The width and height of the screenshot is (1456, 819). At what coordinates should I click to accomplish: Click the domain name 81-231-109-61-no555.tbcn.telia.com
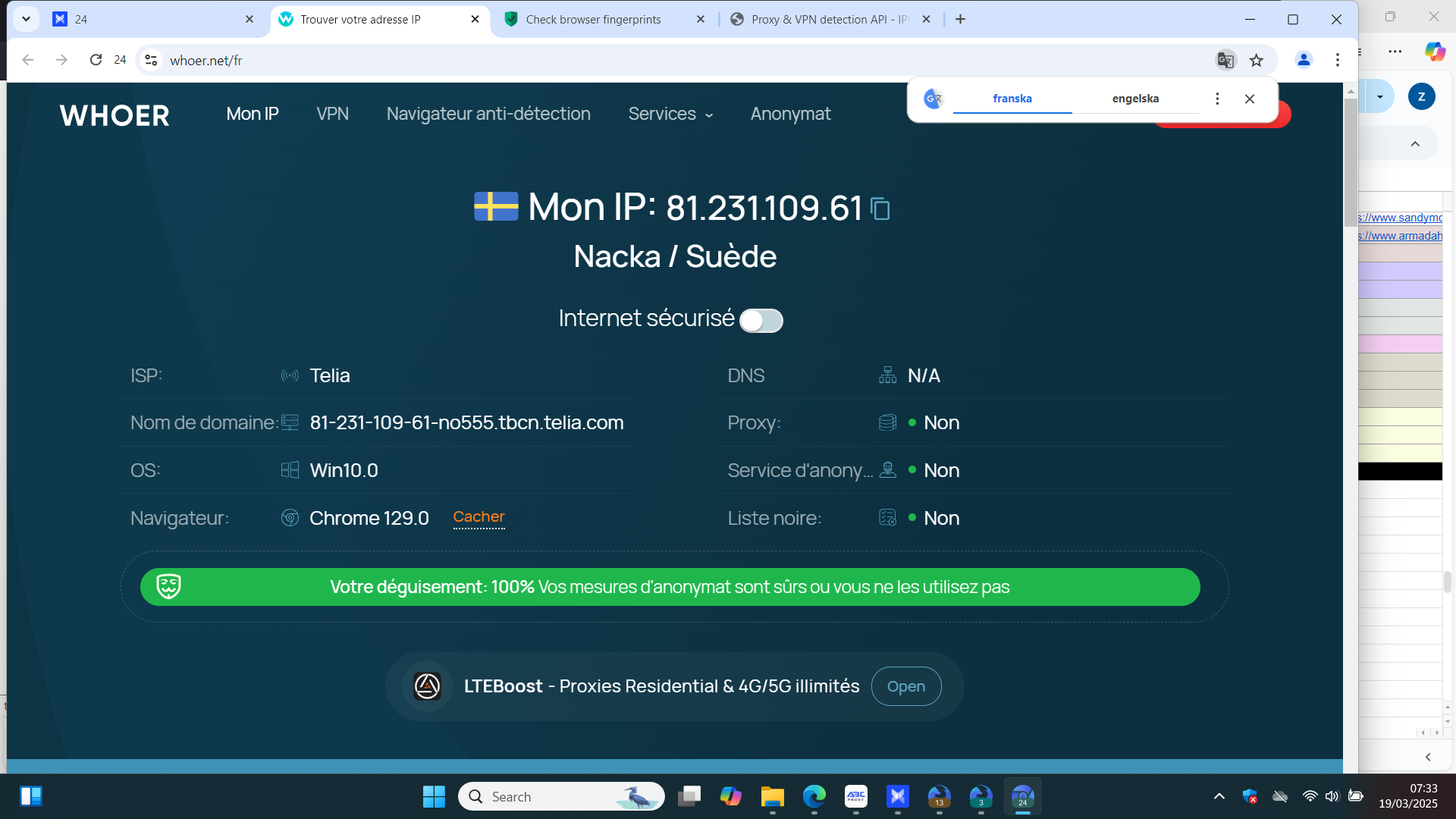466,422
